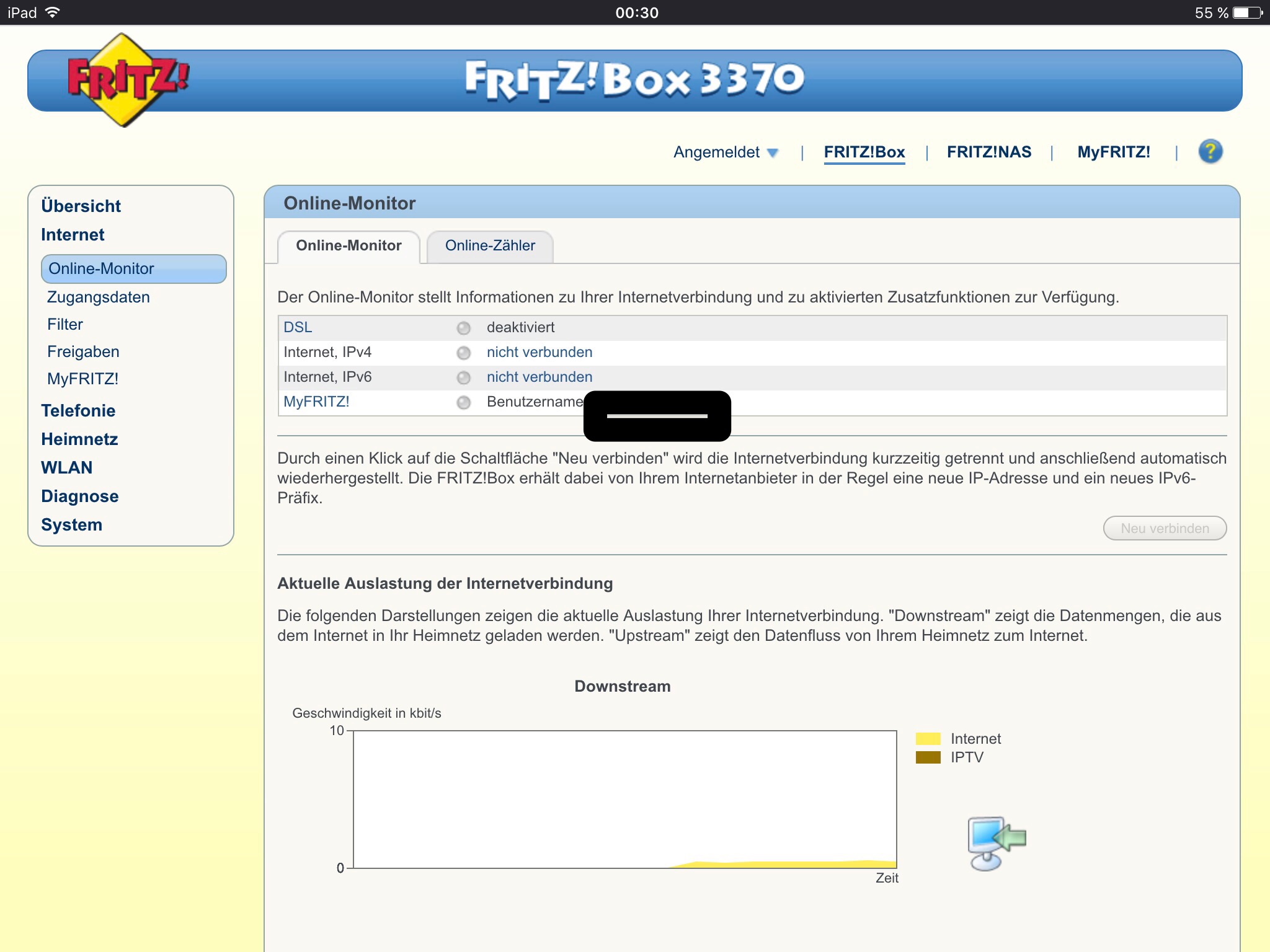Click the FRITZ! logo in the header
This screenshot has width=1270, height=952.
(x=127, y=81)
